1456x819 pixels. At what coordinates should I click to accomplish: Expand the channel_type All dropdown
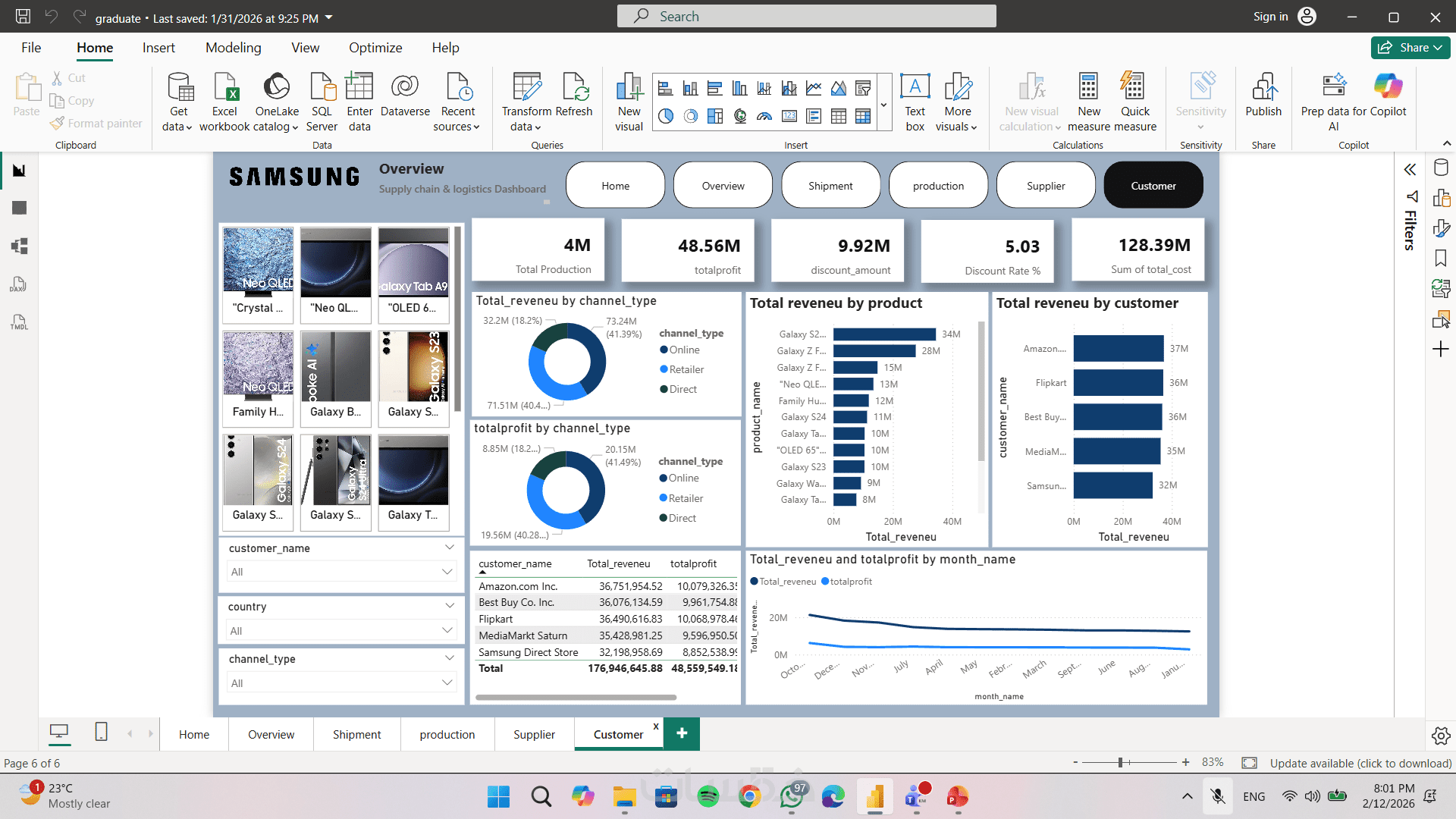coord(341,683)
